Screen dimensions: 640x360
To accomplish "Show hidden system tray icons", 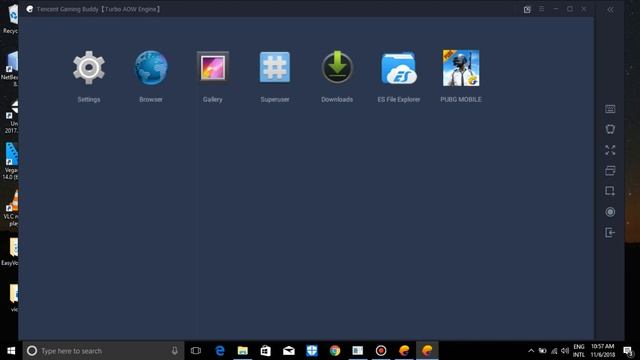I will coord(531,351).
